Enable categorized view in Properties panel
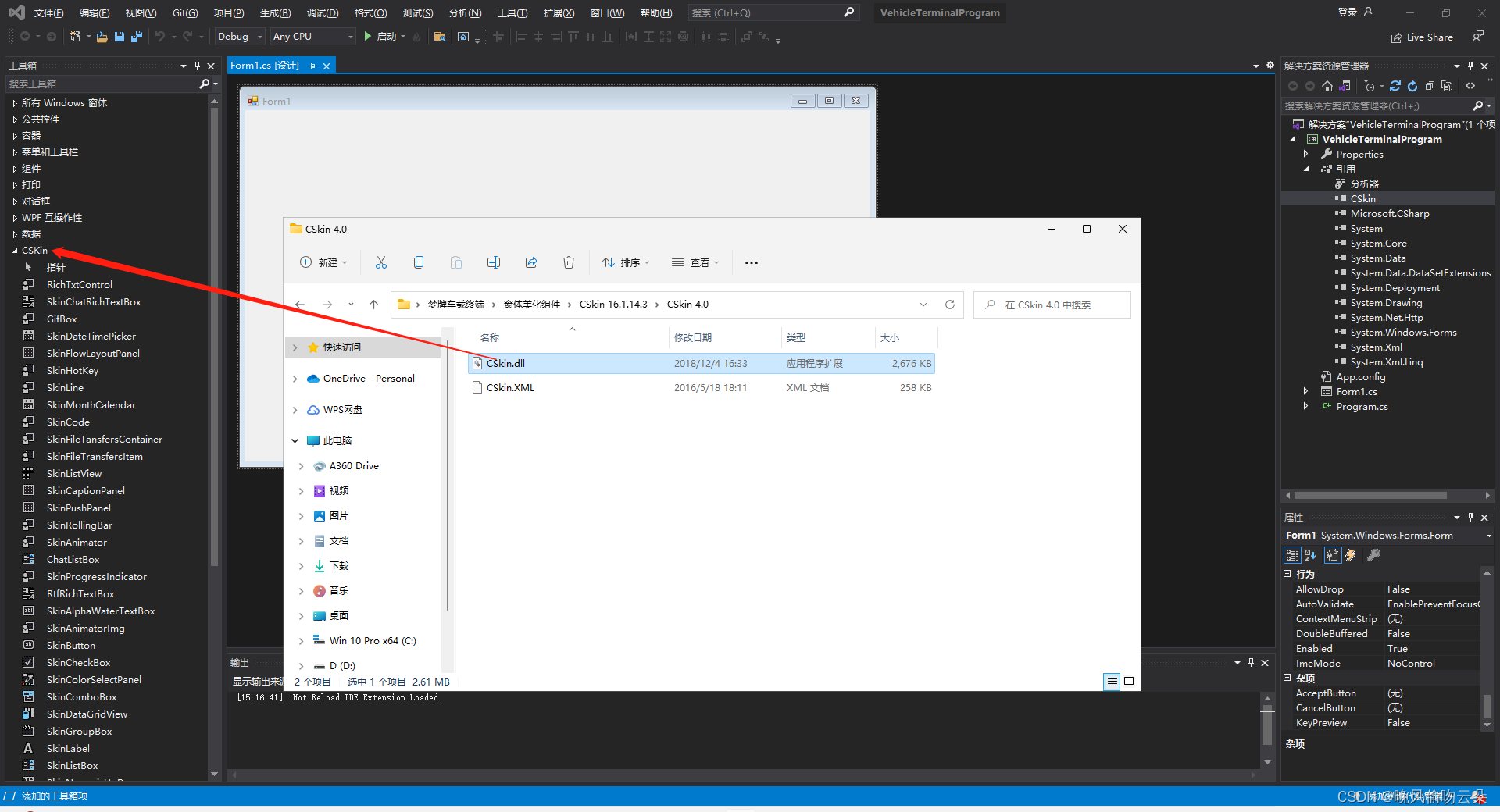The width and height of the screenshot is (1500, 812). (x=1293, y=555)
